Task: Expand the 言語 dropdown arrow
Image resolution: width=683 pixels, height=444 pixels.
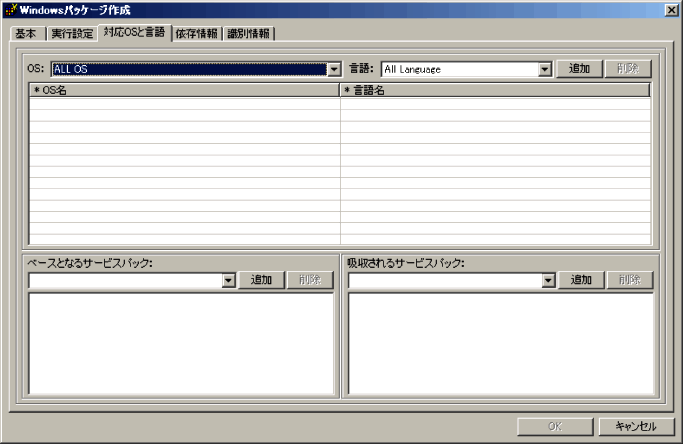Action: click(544, 69)
